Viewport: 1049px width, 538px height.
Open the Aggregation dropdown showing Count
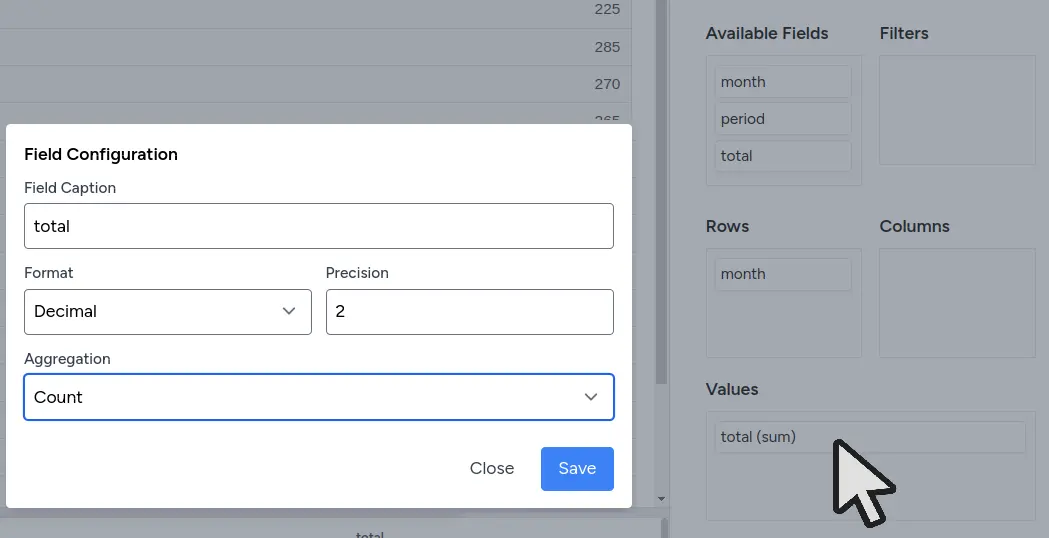click(x=318, y=397)
